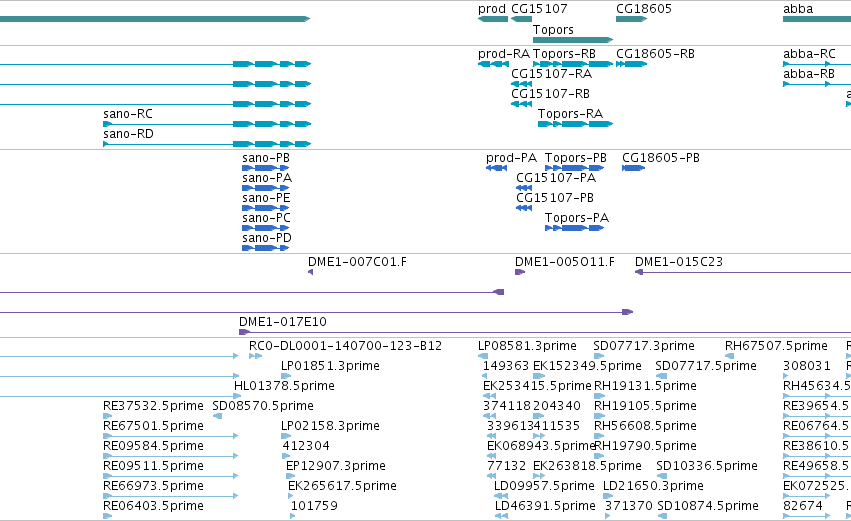This screenshot has width=851, height=521.
Task: Click the sano-PB protein feature
Action: tap(265, 168)
